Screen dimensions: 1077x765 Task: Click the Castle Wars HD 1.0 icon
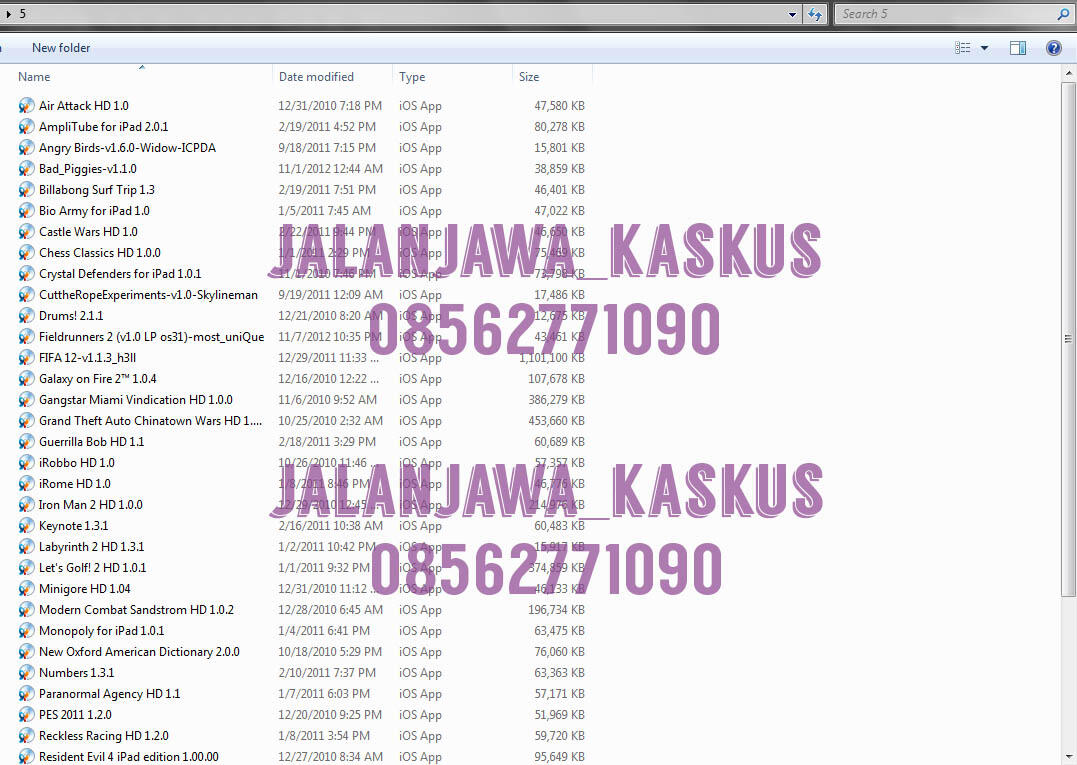click(x=26, y=231)
